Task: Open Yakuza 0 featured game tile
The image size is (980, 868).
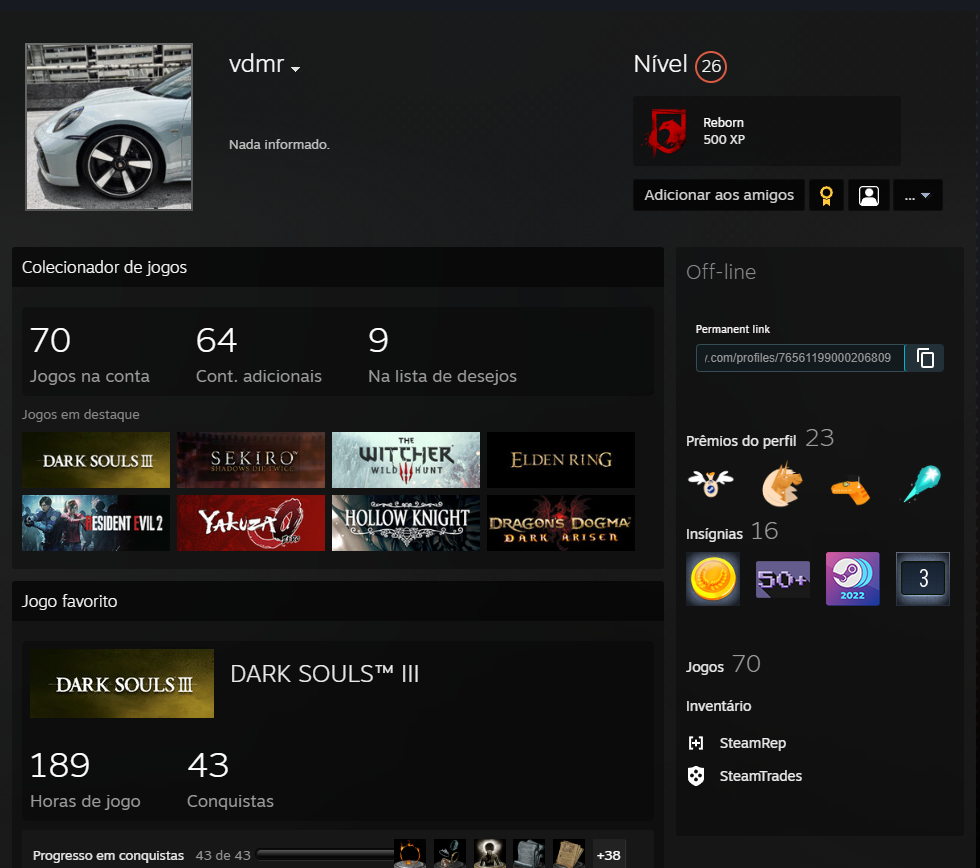Action: tap(251, 523)
